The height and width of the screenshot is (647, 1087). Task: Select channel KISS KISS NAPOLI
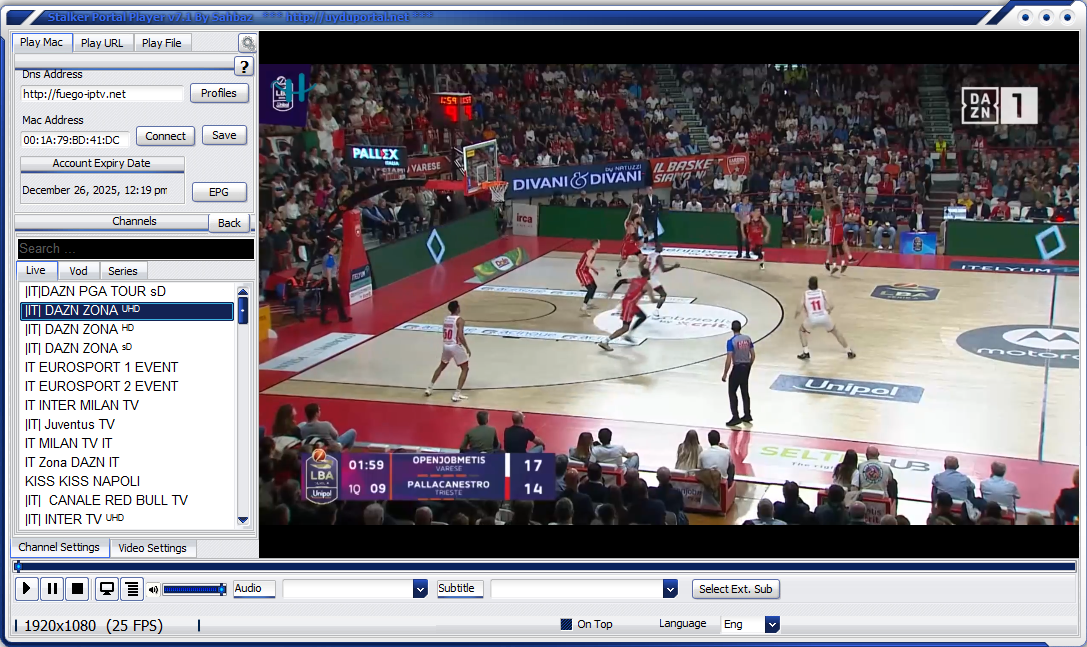point(128,481)
